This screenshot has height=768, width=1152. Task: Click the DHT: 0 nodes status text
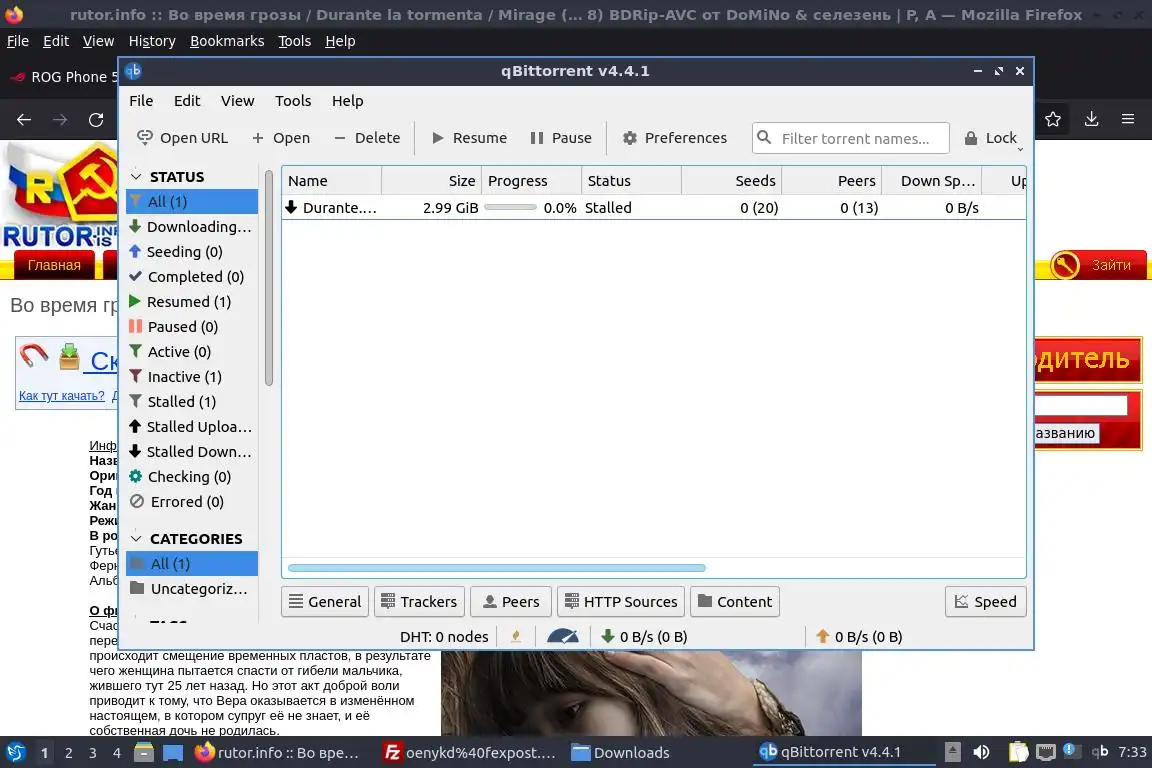[x=444, y=636]
